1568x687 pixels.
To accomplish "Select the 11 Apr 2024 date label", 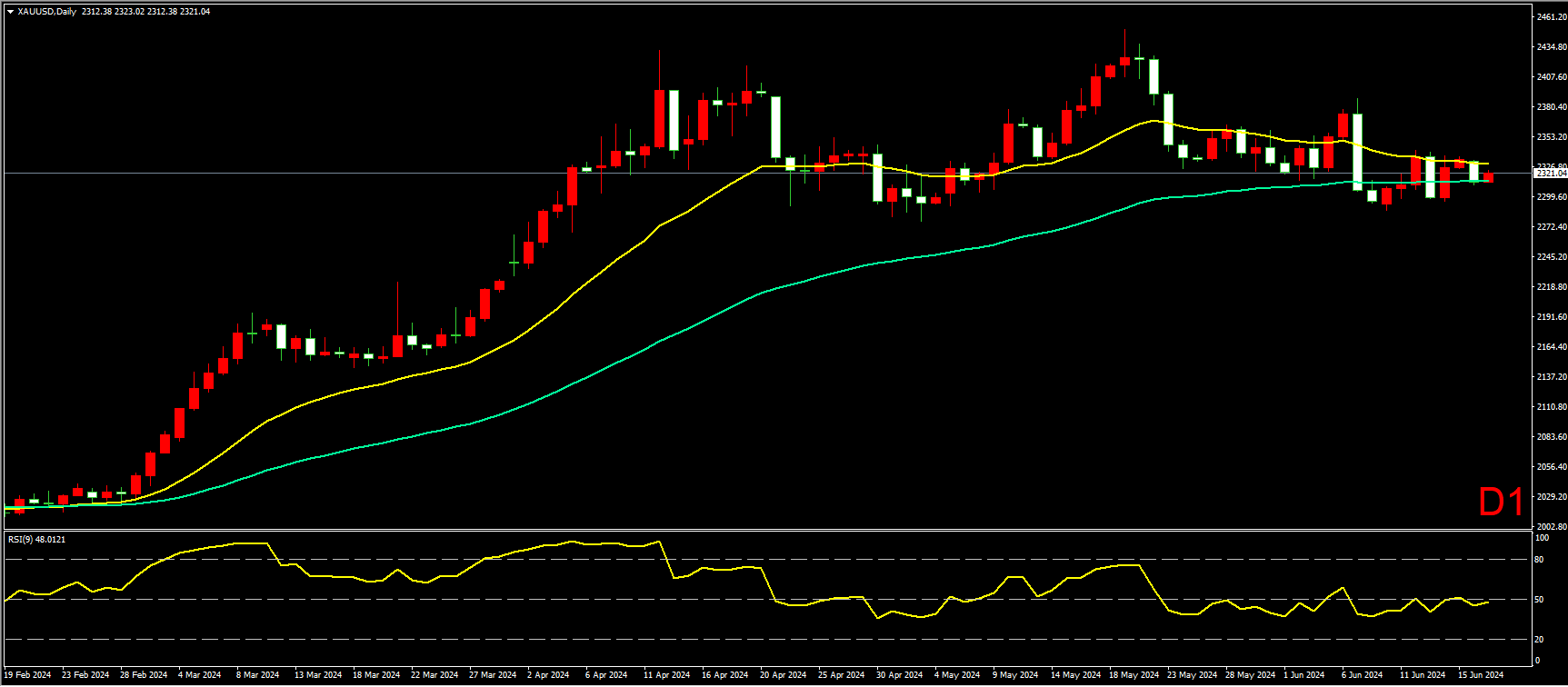I will 666,675.
